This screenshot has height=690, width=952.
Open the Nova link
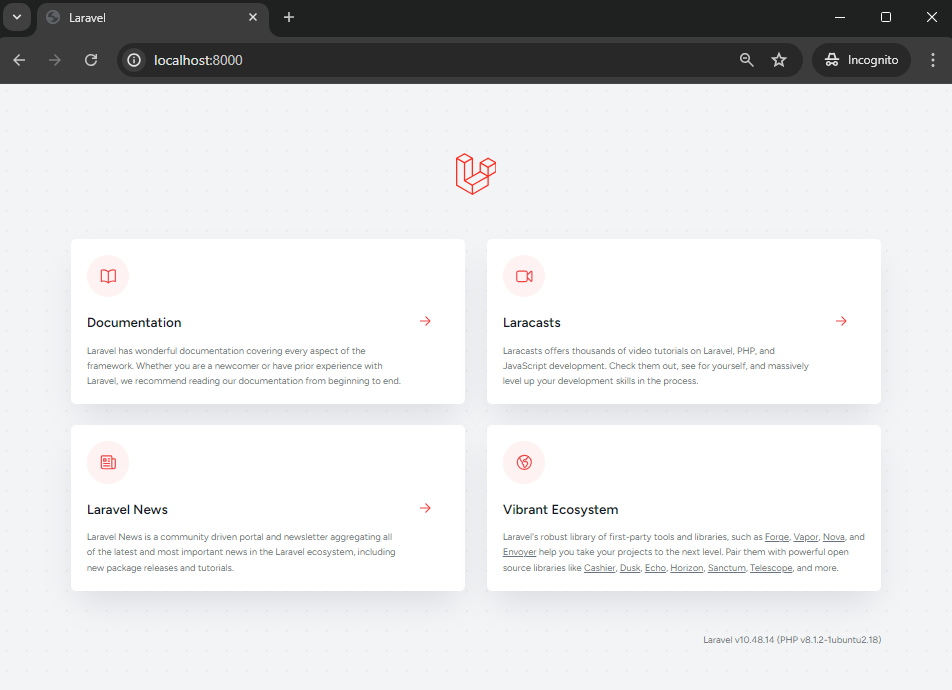(834, 537)
